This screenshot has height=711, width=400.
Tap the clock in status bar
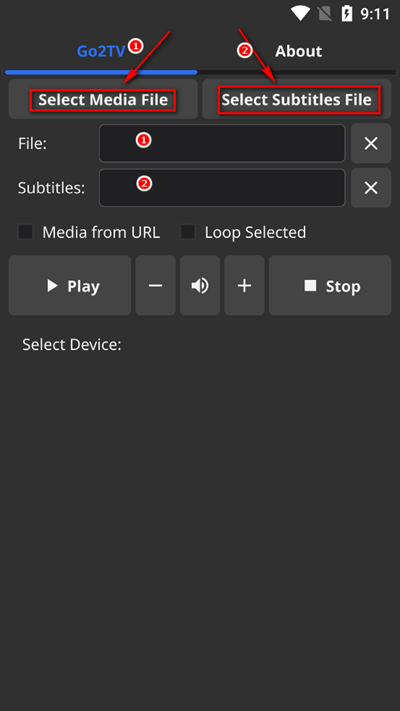(375, 14)
